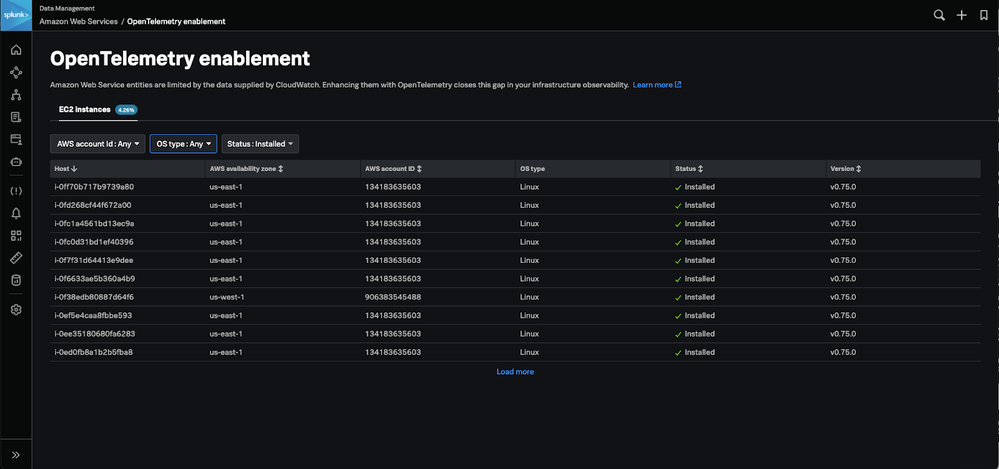Open the Synthetics robot sidebar icon
This screenshot has width=999, height=469.
pos(16,162)
